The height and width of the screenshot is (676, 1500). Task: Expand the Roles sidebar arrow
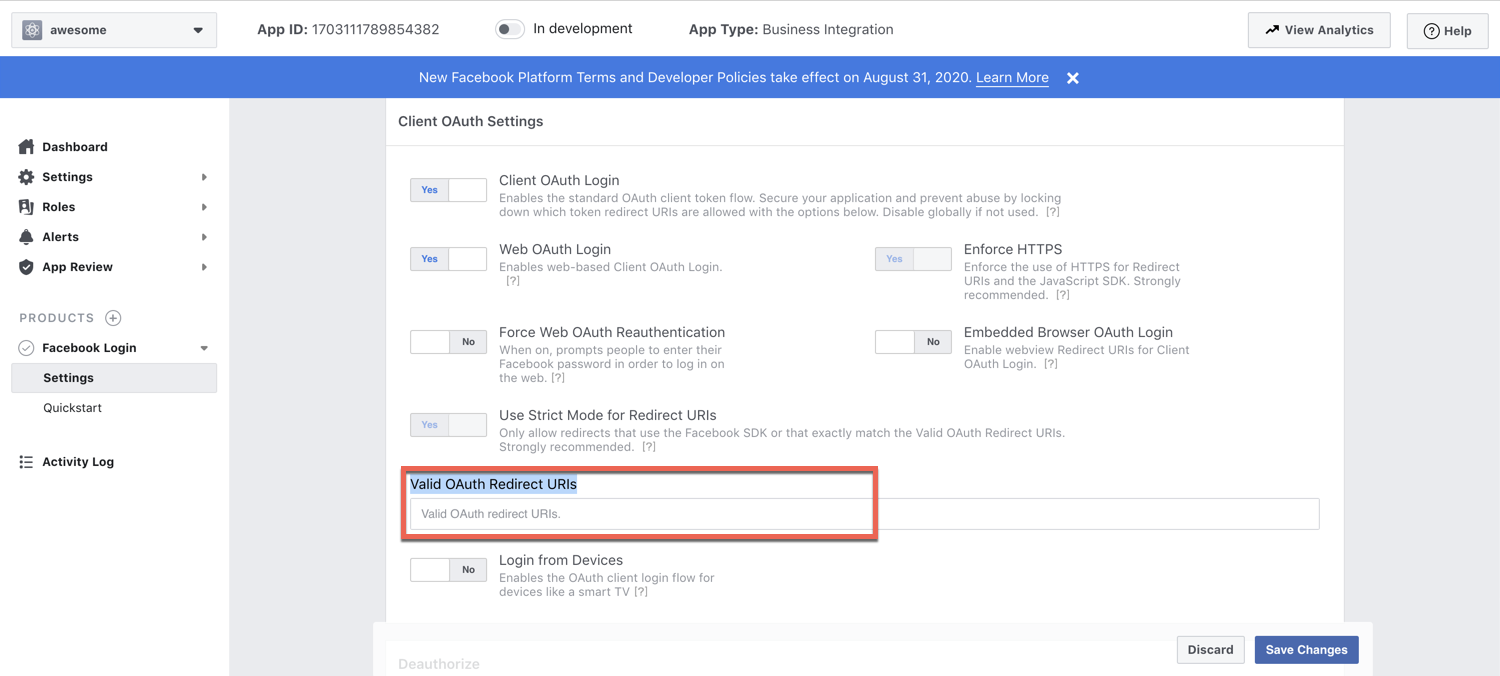tap(204, 207)
